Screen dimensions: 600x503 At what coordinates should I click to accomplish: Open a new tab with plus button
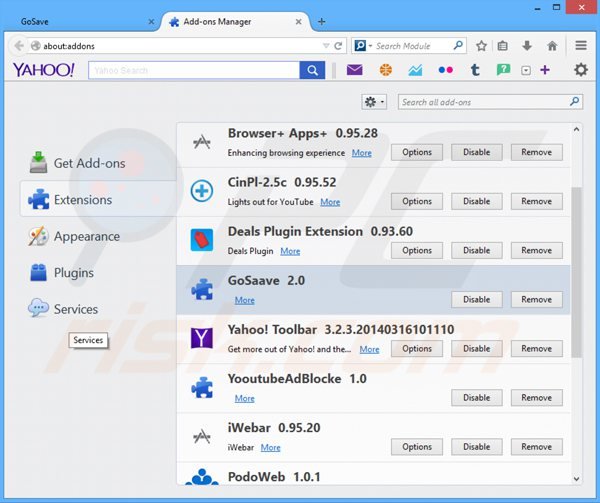pos(321,22)
